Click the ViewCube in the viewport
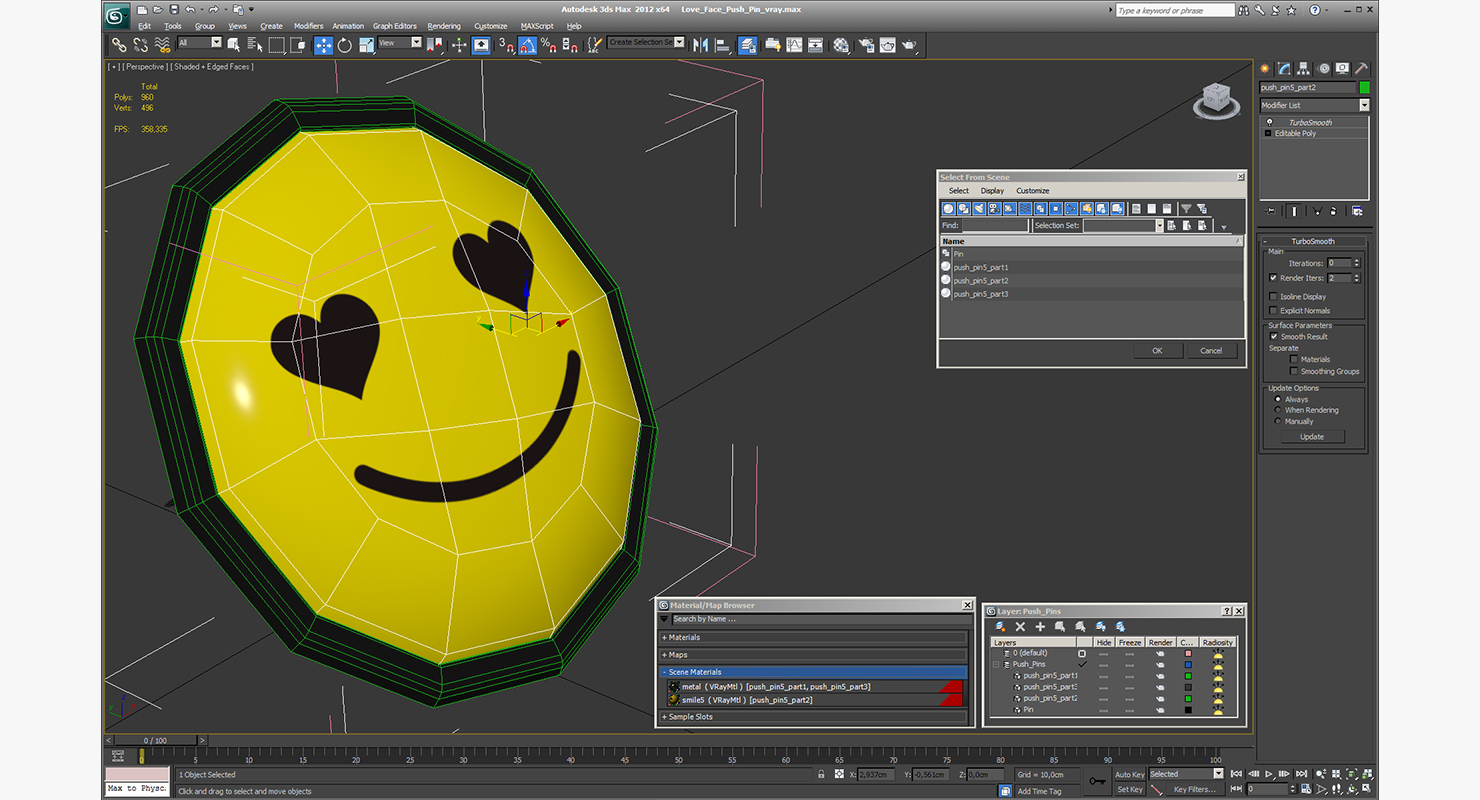 [x=1217, y=100]
